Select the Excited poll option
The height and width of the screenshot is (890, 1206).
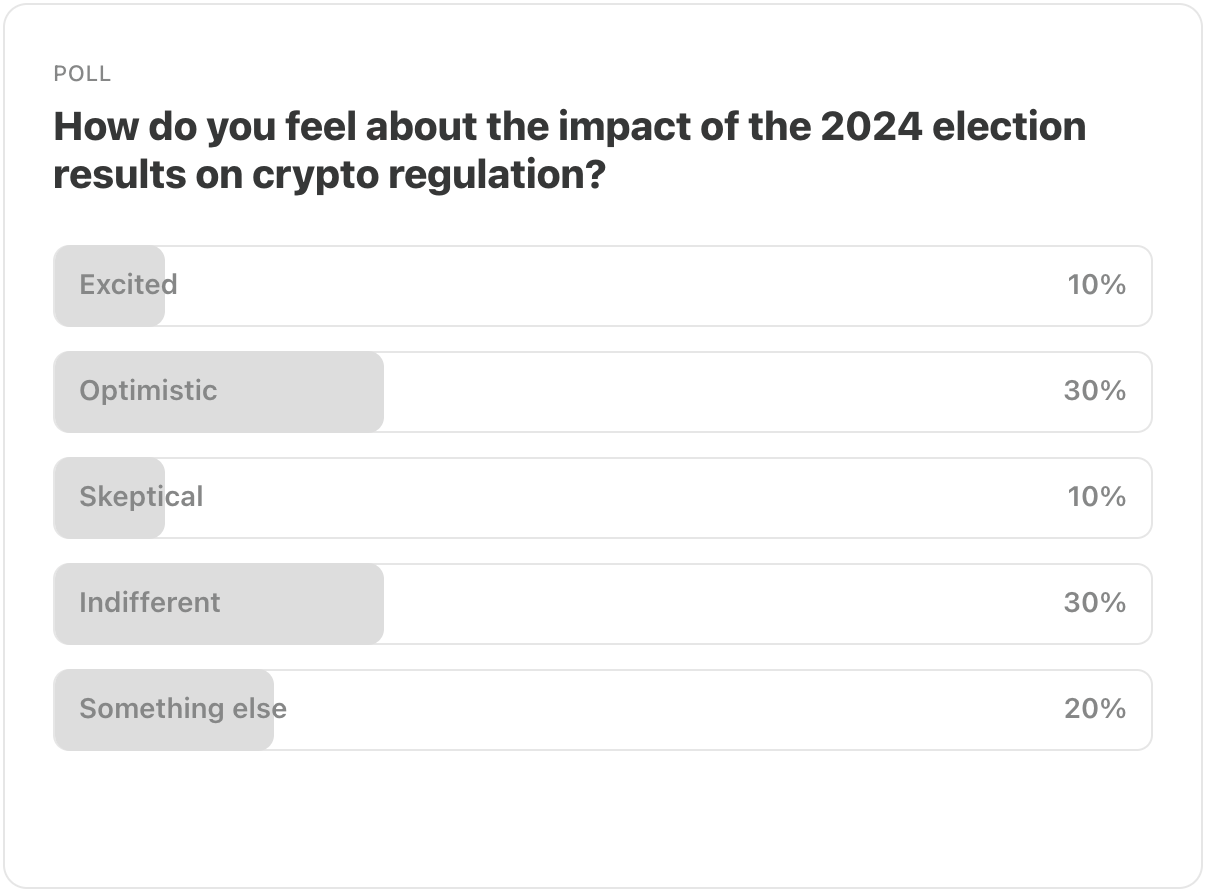pos(602,286)
